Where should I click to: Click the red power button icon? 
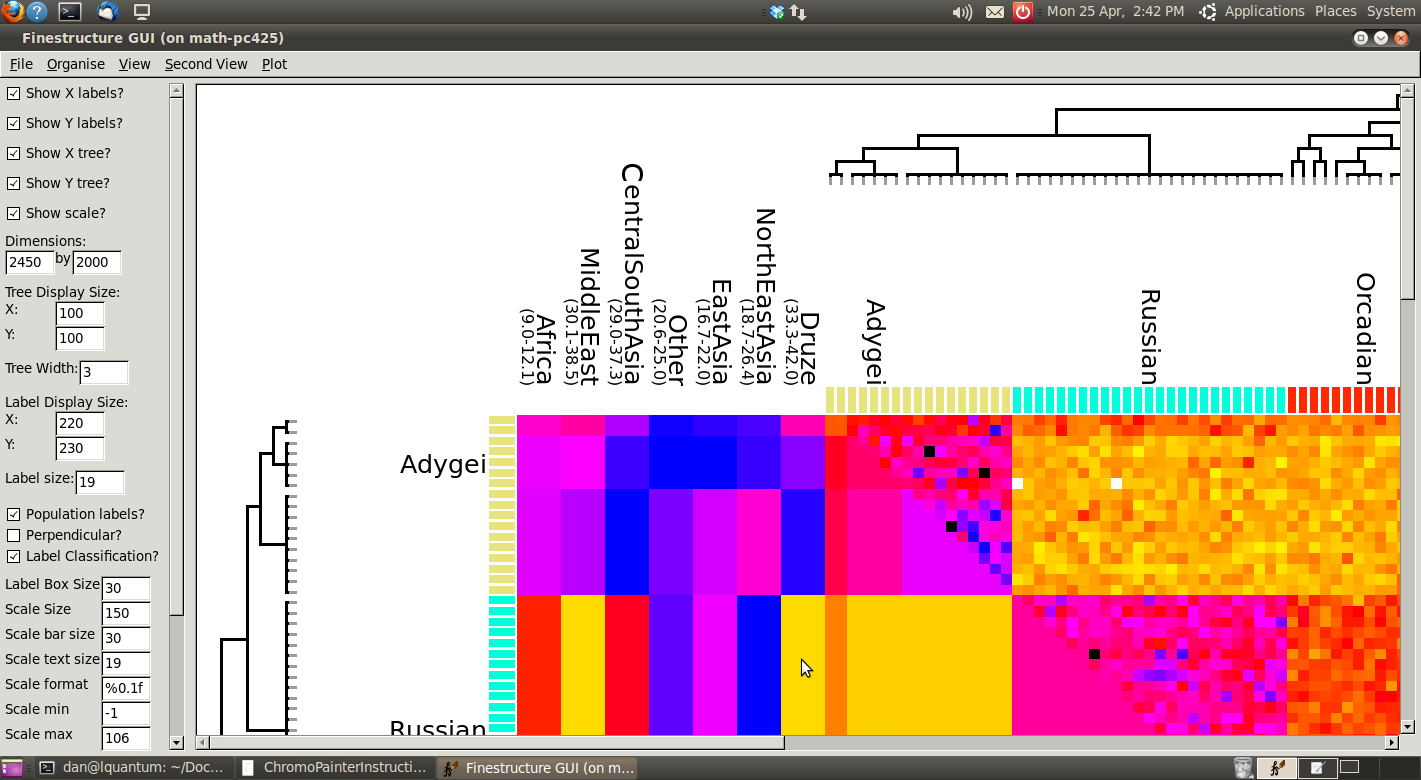pos(1022,12)
